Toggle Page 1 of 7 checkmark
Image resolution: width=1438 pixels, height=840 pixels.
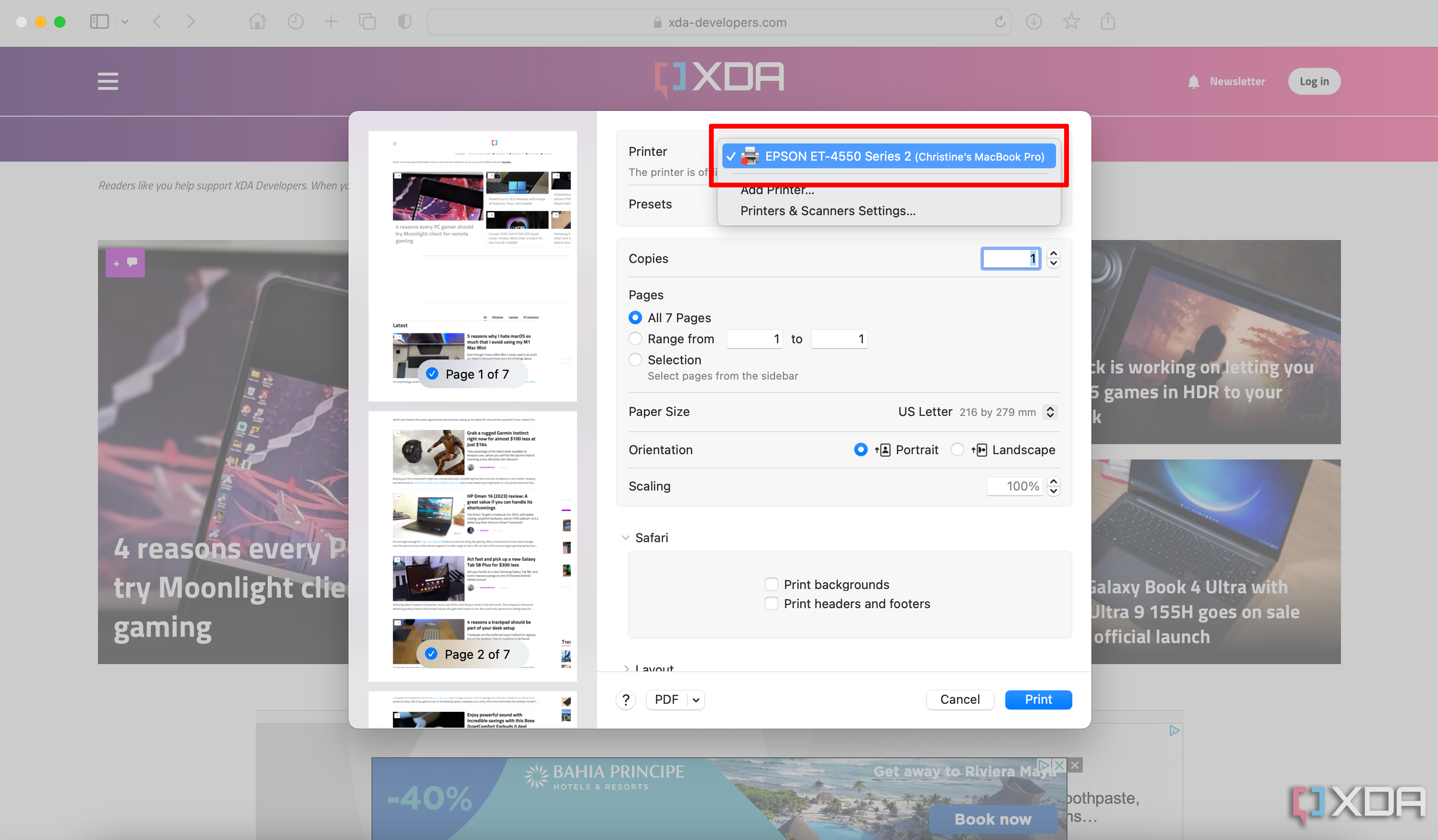432,374
